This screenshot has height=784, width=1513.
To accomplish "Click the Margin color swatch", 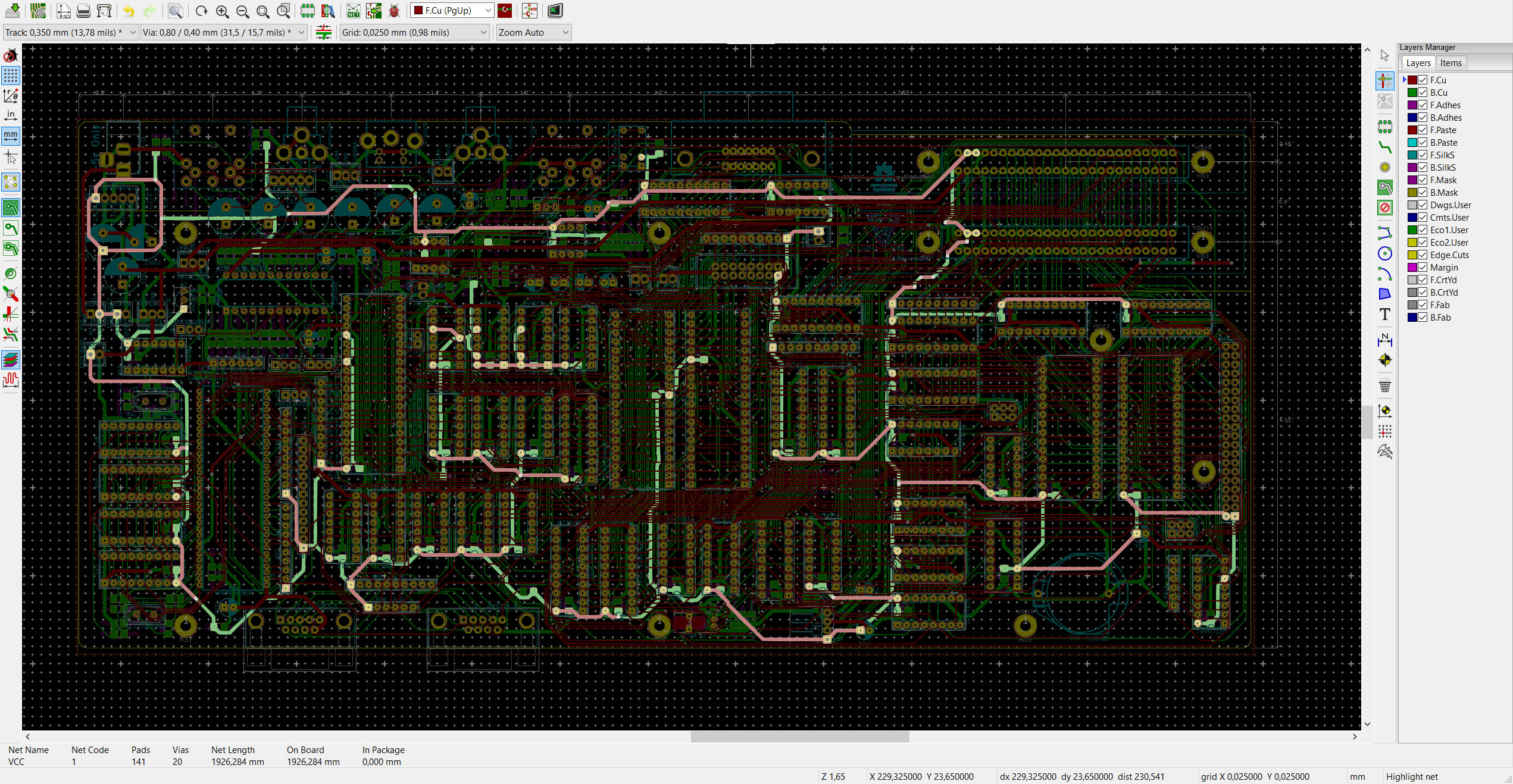I will point(1412,268).
